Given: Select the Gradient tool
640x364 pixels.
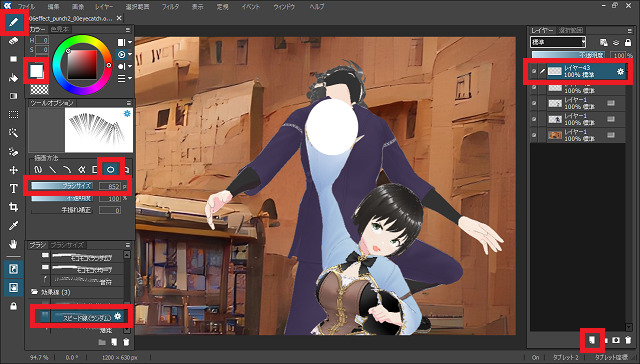Looking at the screenshot, I should pos(13,96).
